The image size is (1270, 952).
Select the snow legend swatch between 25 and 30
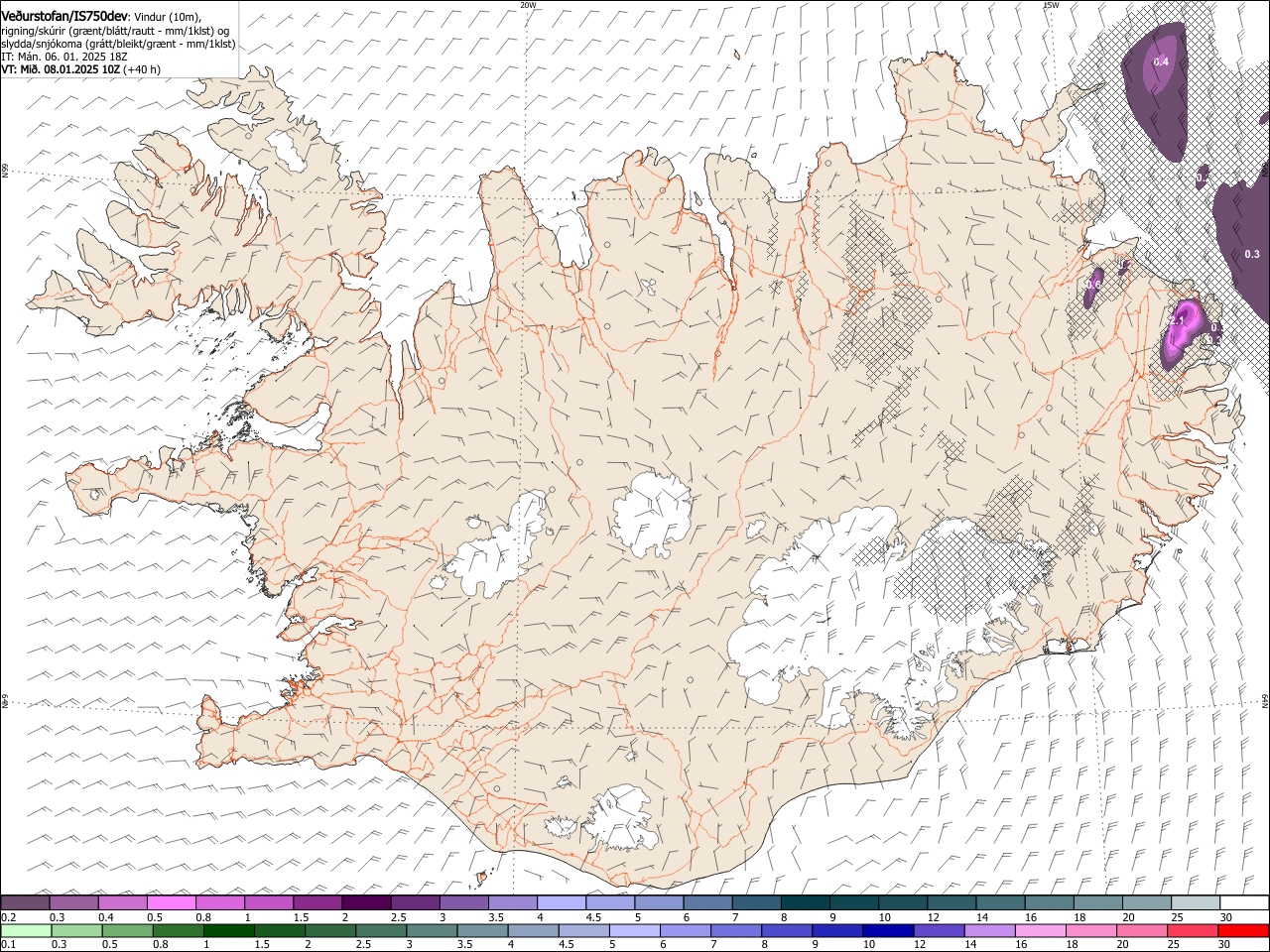point(1197,902)
